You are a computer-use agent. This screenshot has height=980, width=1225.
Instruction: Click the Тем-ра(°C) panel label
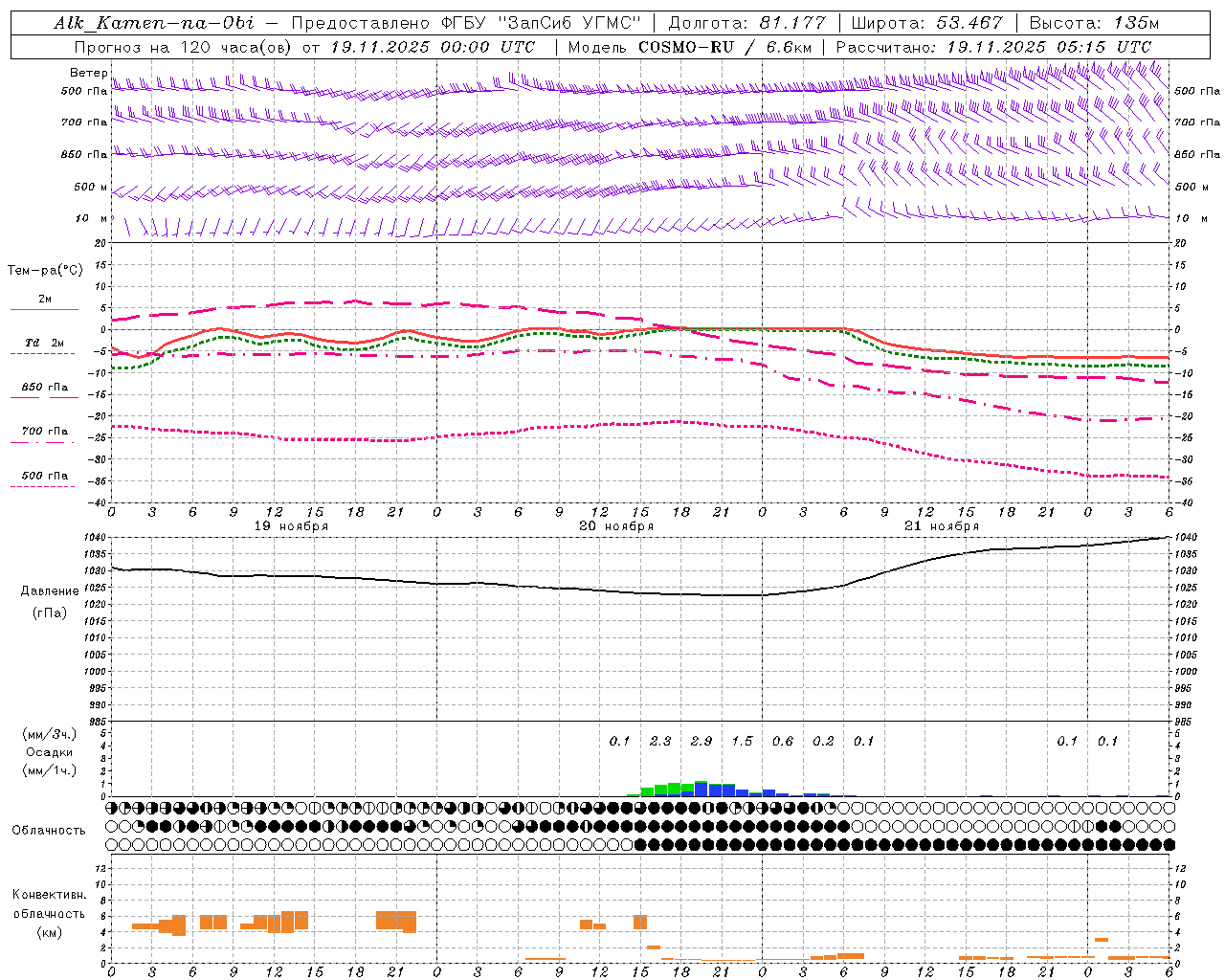point(45,270)
